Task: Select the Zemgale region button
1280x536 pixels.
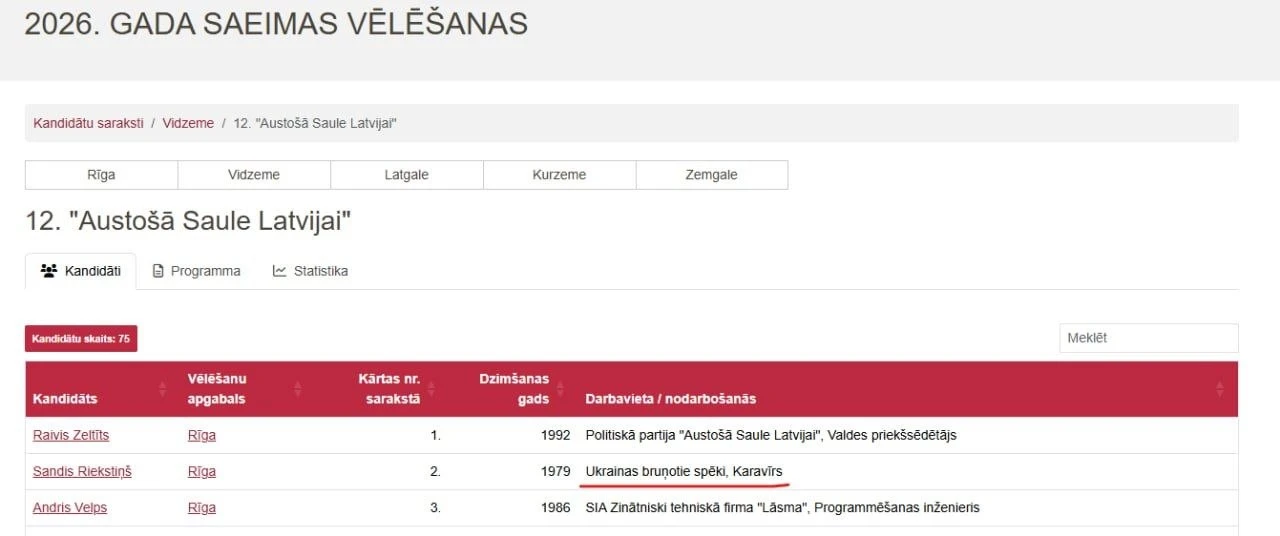Action: click(x=712, y=175)
